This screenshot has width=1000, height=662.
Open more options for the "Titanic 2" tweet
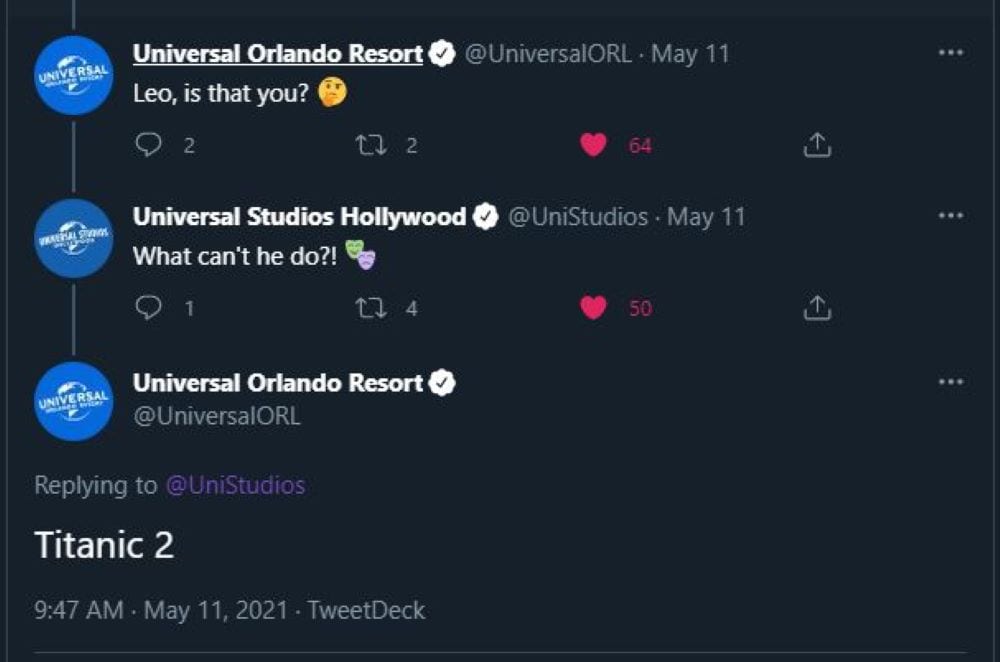click(950, 382)
